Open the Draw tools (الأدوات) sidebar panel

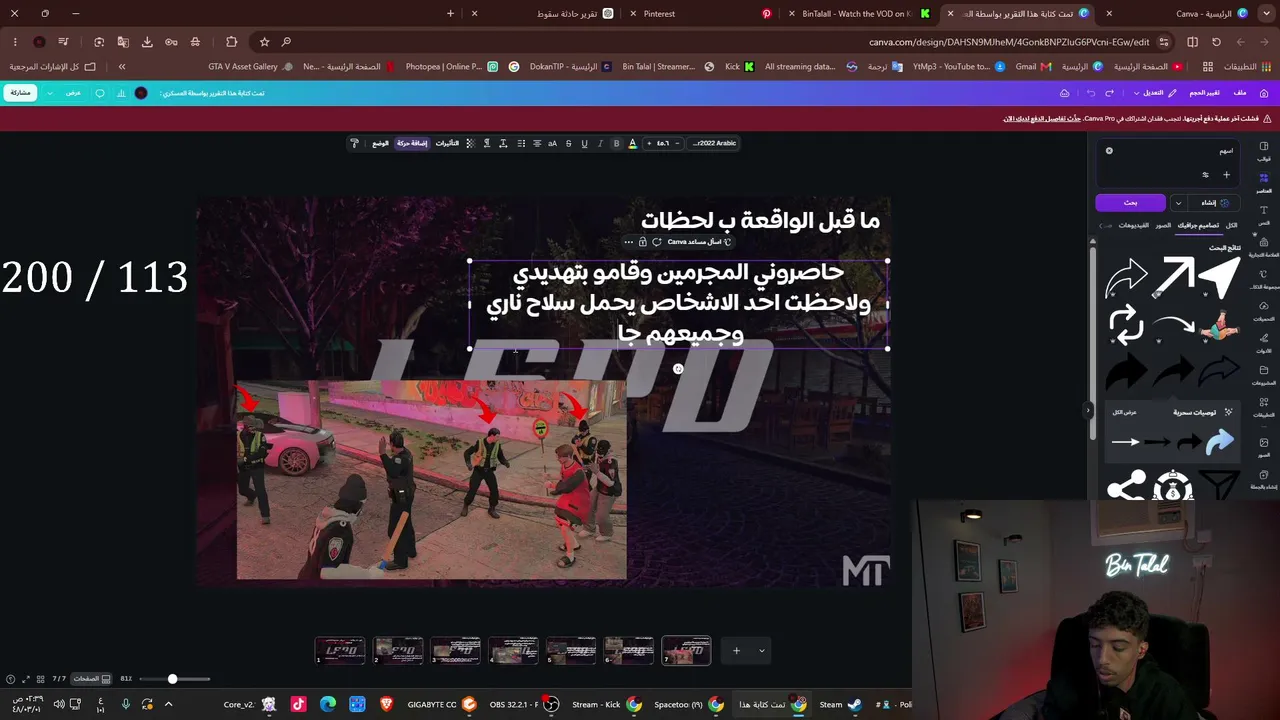[x=1264, y=342]
